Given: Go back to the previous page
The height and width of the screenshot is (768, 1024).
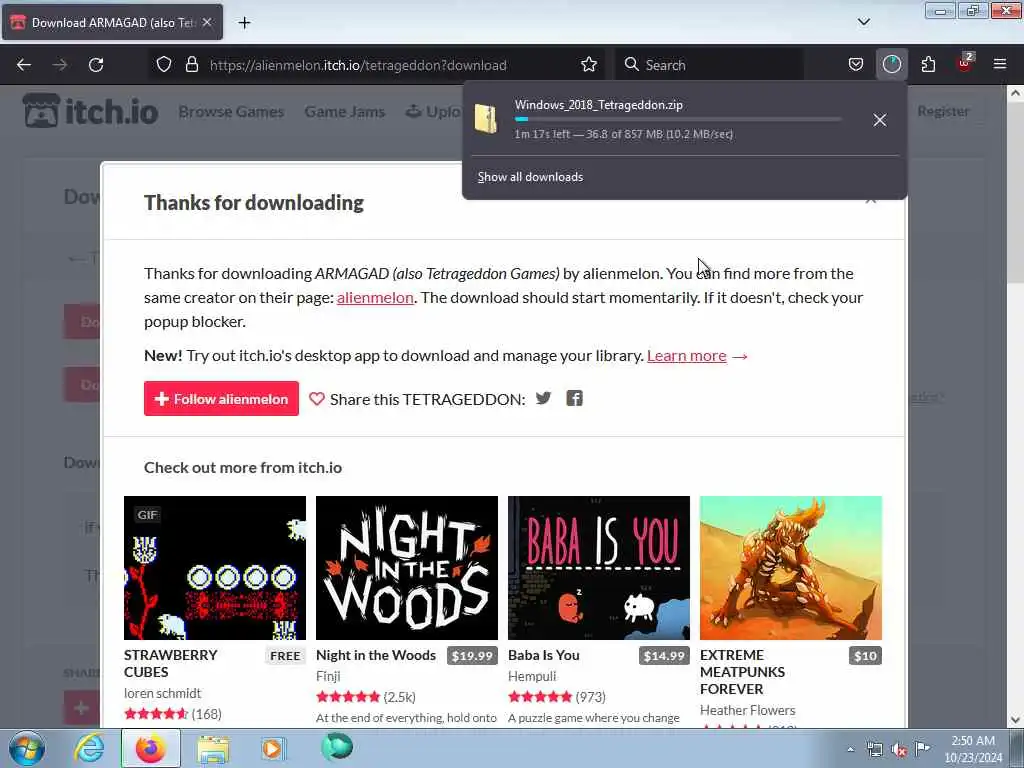Looking at the screenshot, I should click(x=24, y=65).
